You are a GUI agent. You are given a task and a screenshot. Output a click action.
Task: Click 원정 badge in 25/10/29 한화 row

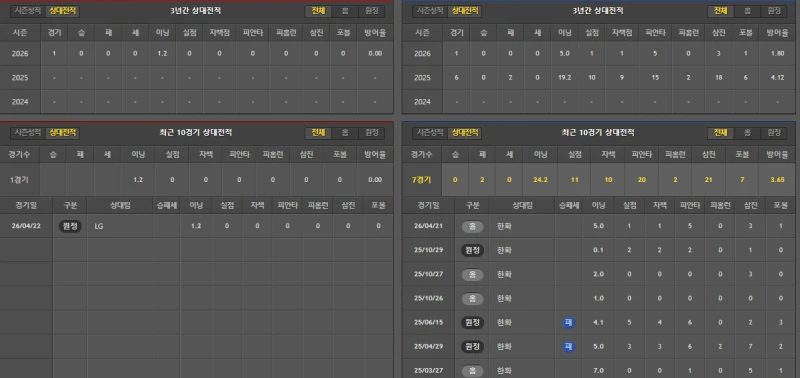[472, 250]
